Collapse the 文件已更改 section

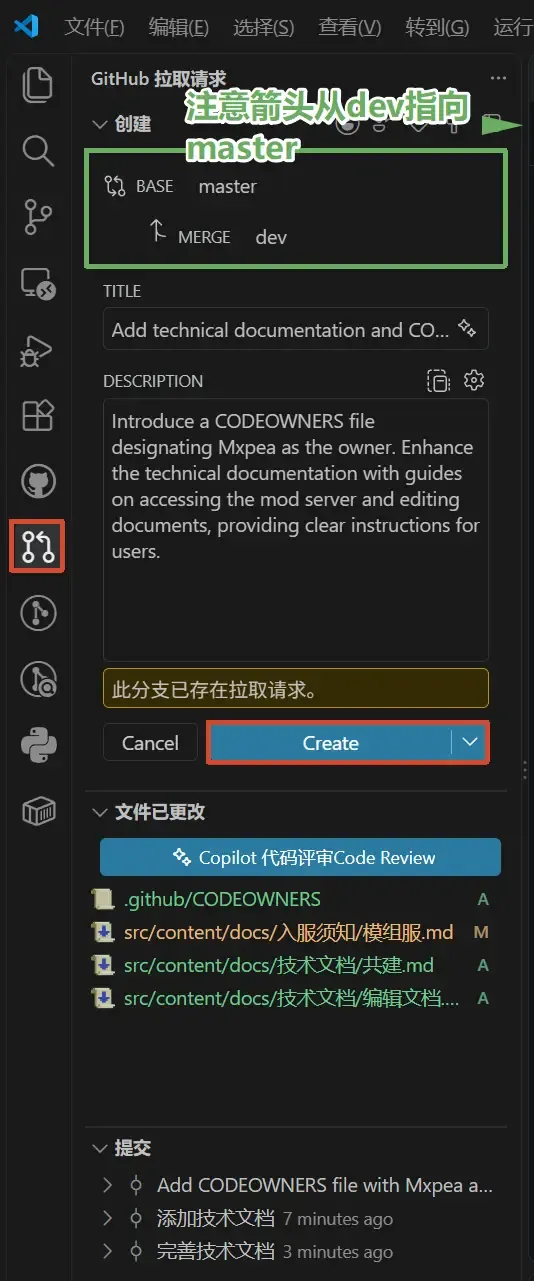99,812
